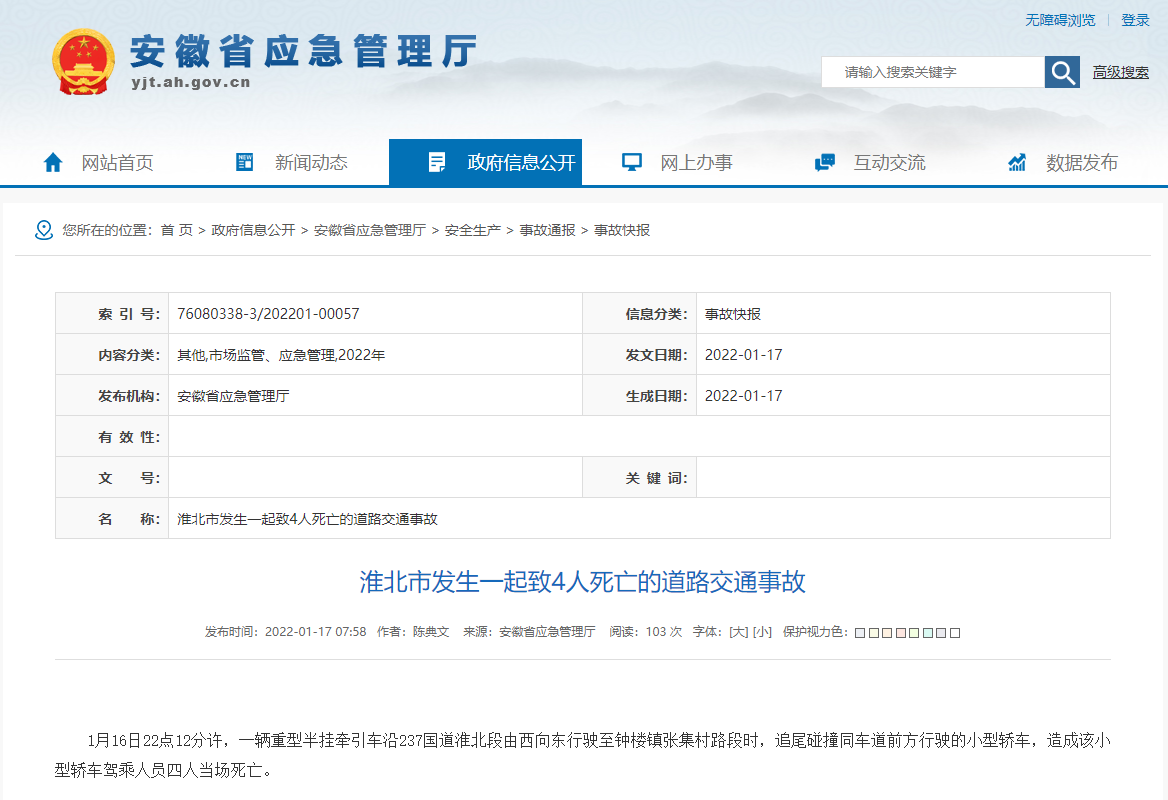Click the national emblem logo in header

click(x=84, y=62)
